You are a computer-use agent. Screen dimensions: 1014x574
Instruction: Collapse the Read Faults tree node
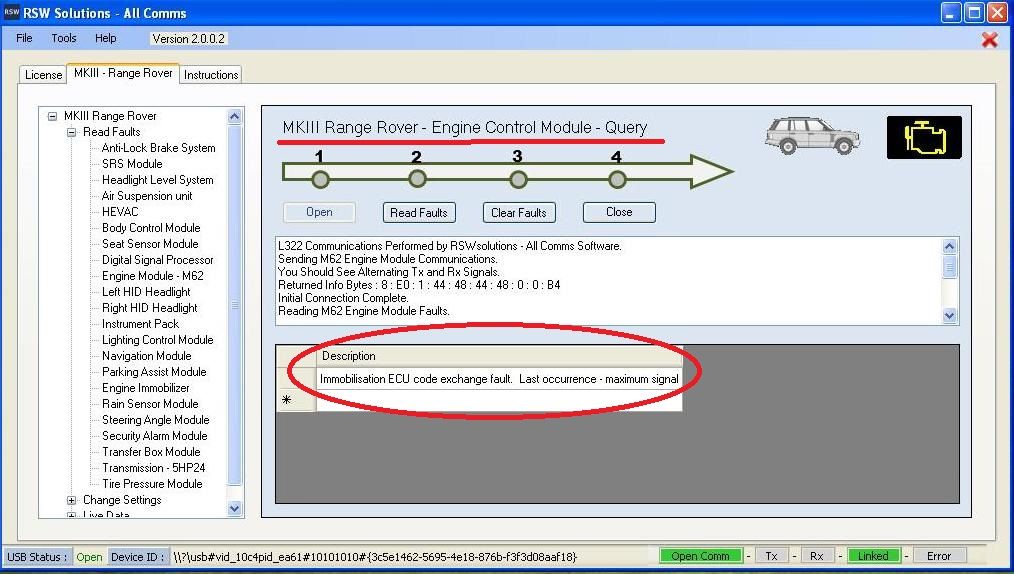coord(72,133)
